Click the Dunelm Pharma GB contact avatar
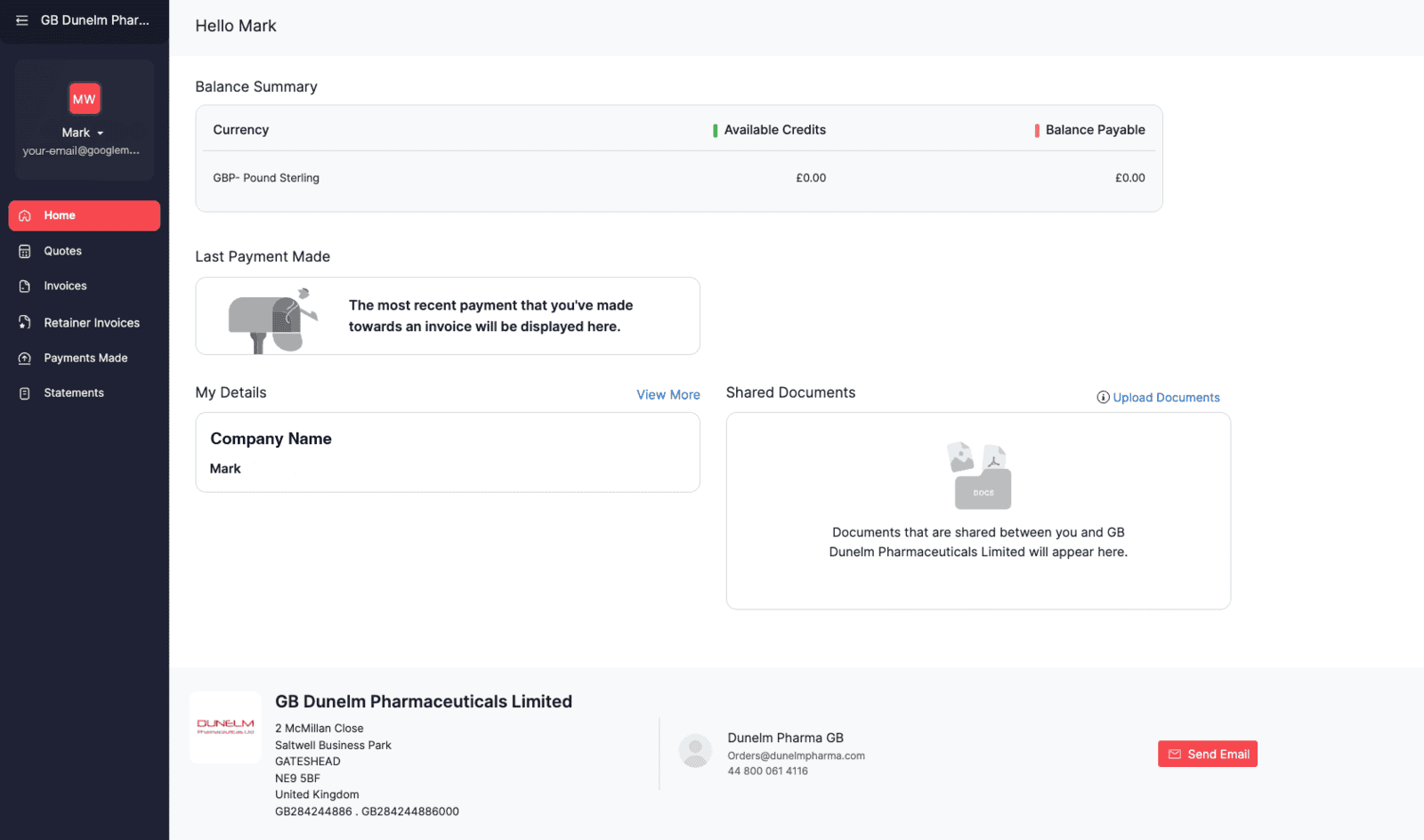The image size is (1424, 840). tap(695, 751)
